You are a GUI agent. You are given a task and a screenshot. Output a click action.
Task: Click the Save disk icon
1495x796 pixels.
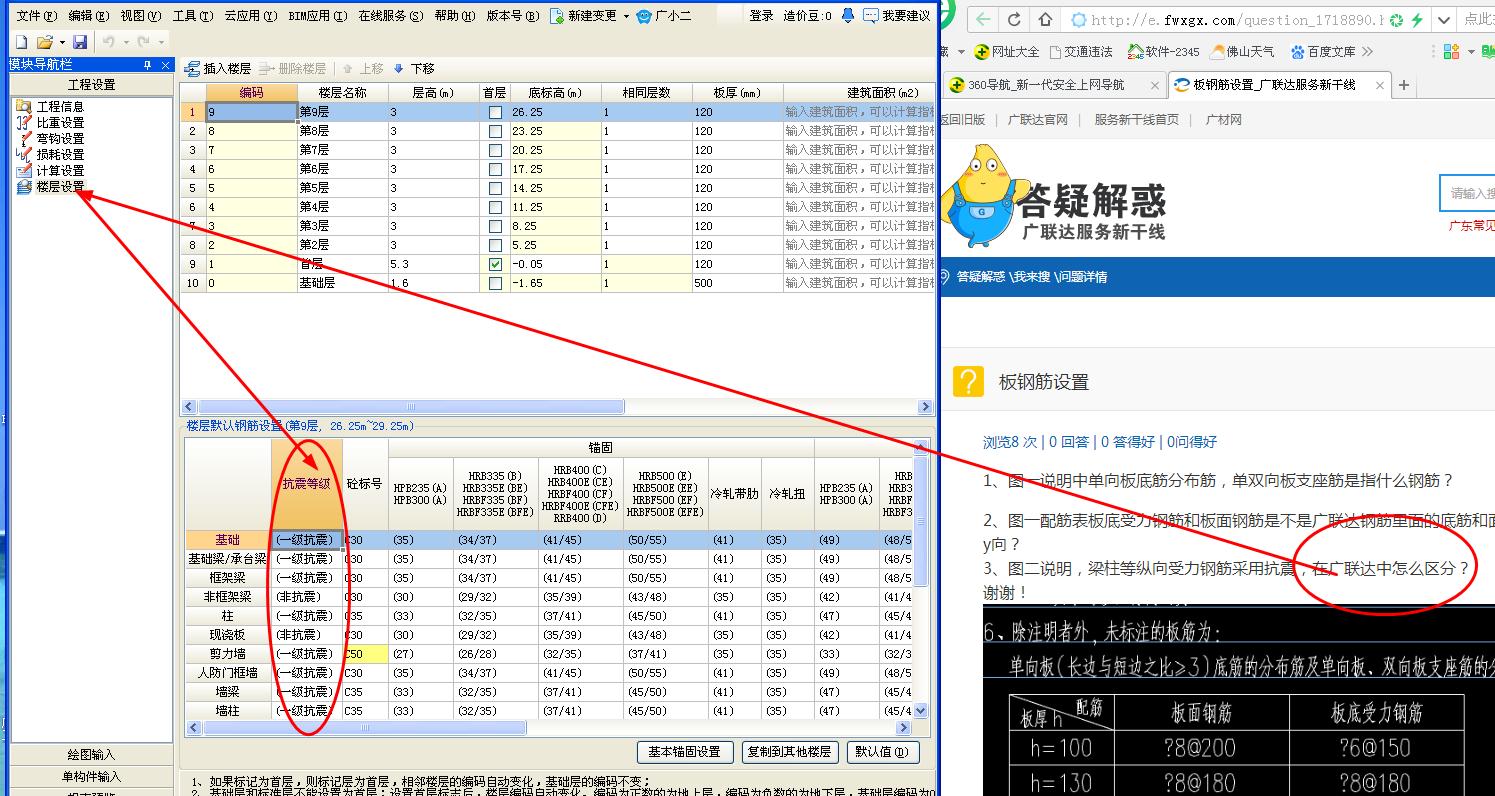click(x=80, y=42)
